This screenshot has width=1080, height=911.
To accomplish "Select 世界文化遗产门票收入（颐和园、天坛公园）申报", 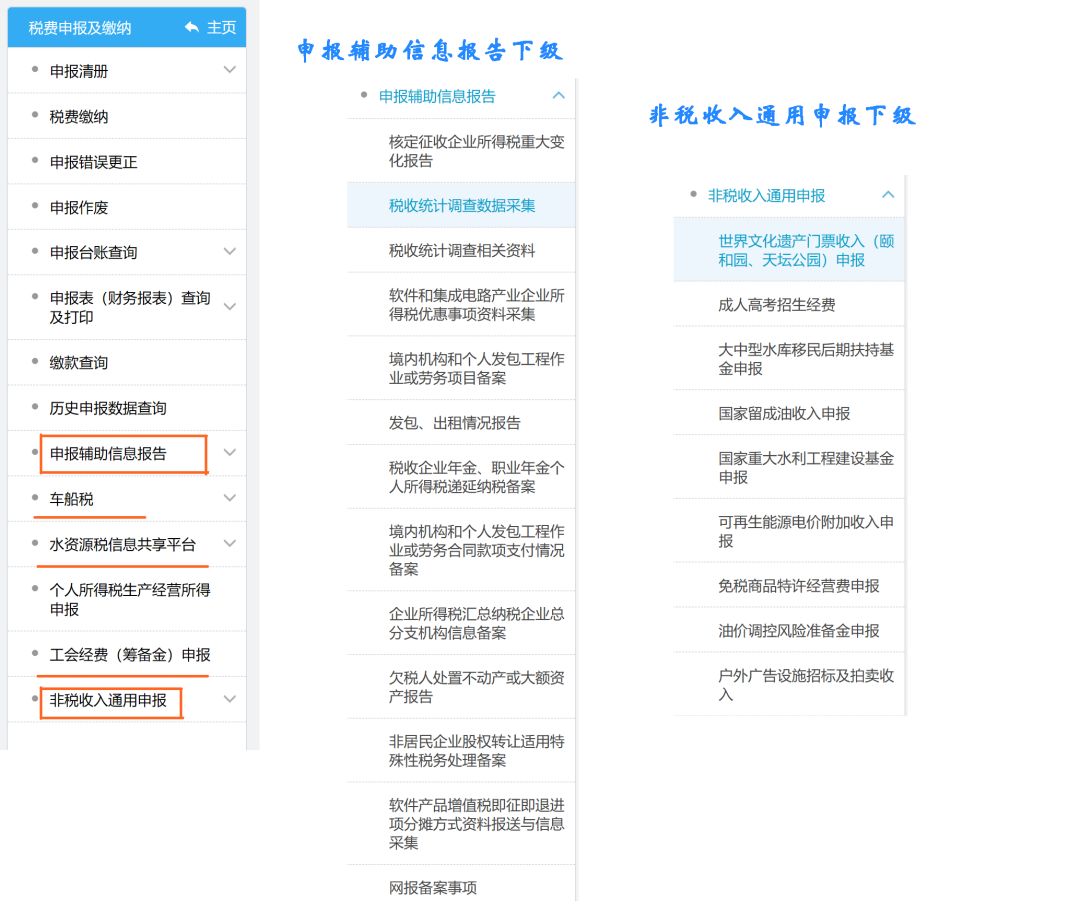I will pyautogui.click(x=806, y=250).
